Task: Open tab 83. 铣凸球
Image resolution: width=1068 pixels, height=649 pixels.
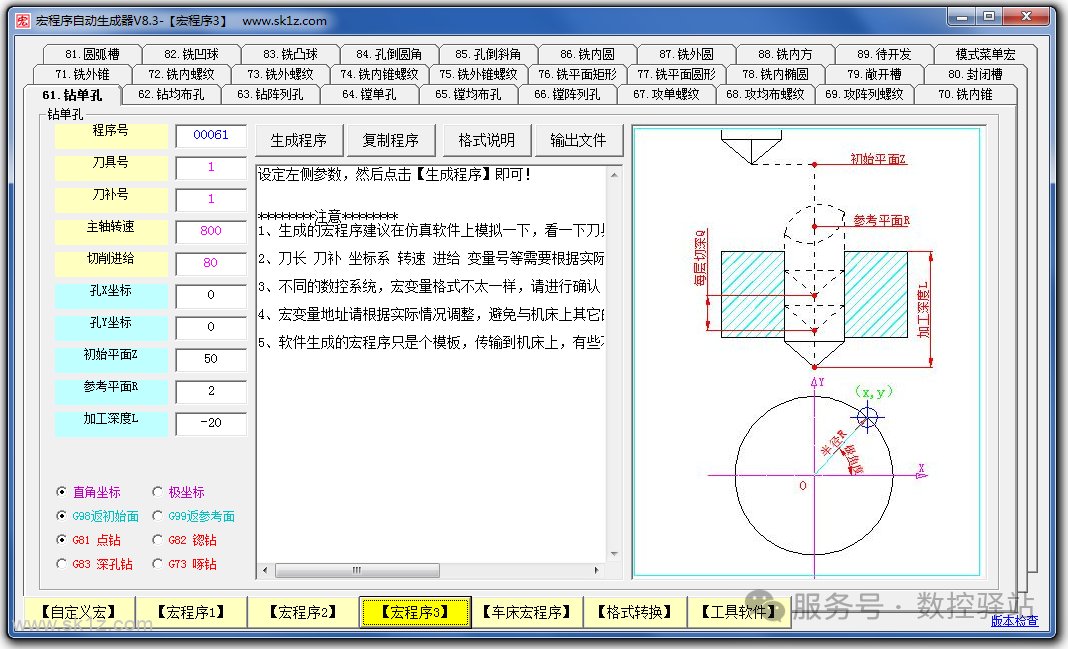Action: pos(290,54)
